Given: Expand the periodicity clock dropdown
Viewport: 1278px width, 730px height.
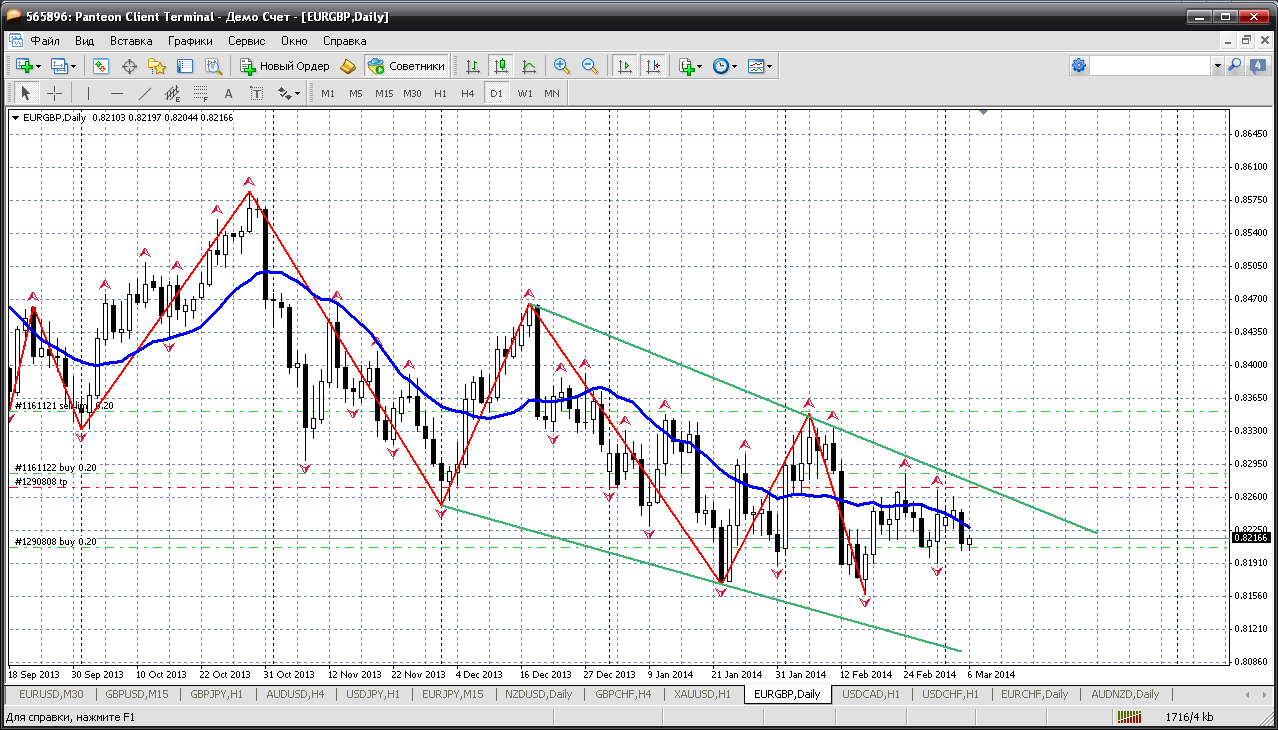Looking at the screenshot, I should (x=735, y=67).
